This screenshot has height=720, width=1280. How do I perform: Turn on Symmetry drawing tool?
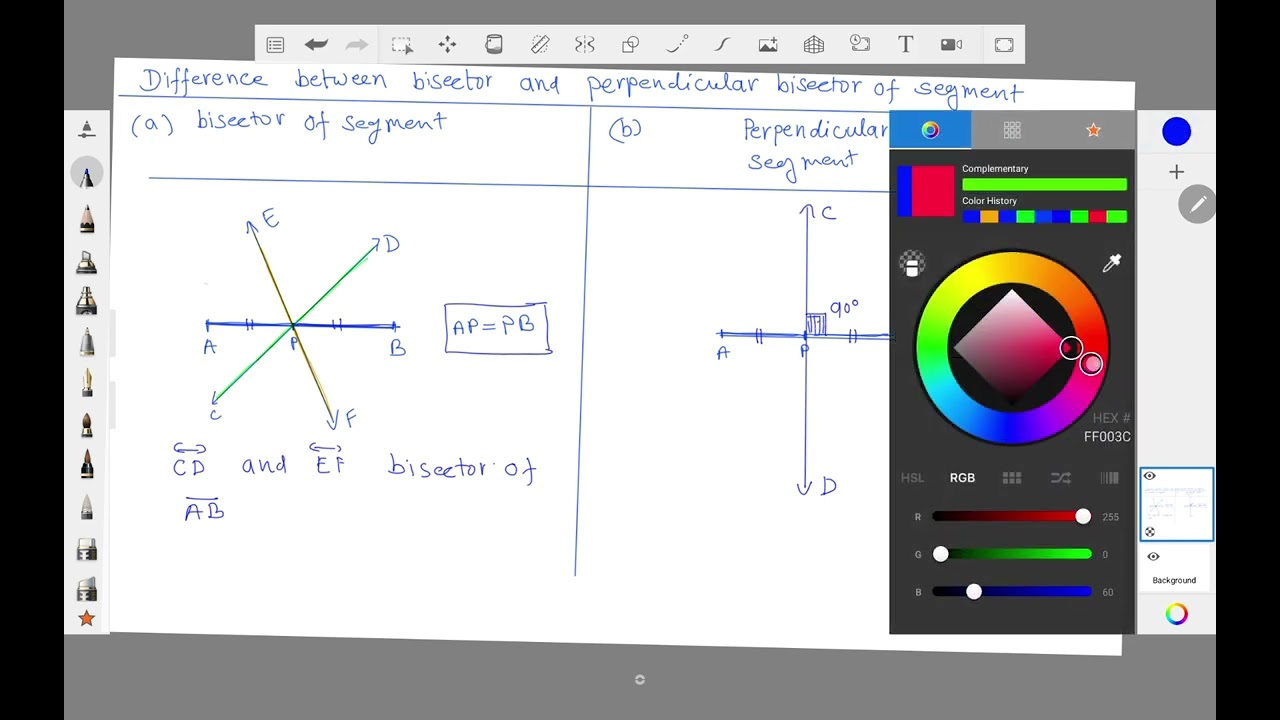click(x=585, y=45)
